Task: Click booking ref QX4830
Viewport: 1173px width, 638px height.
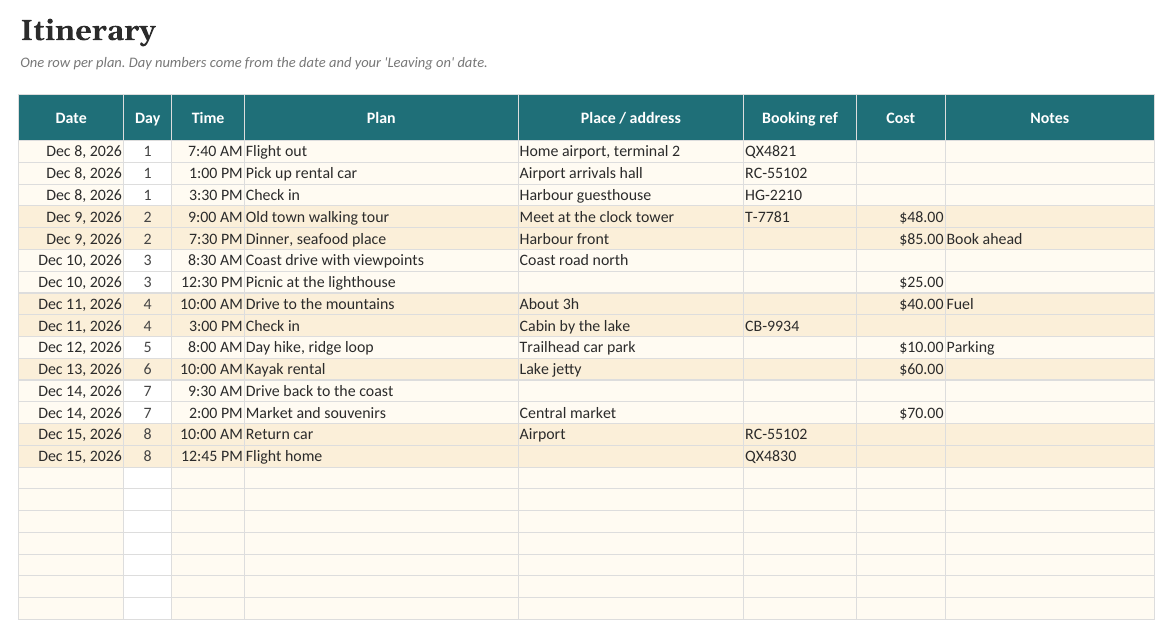Action: click(800, 456)
